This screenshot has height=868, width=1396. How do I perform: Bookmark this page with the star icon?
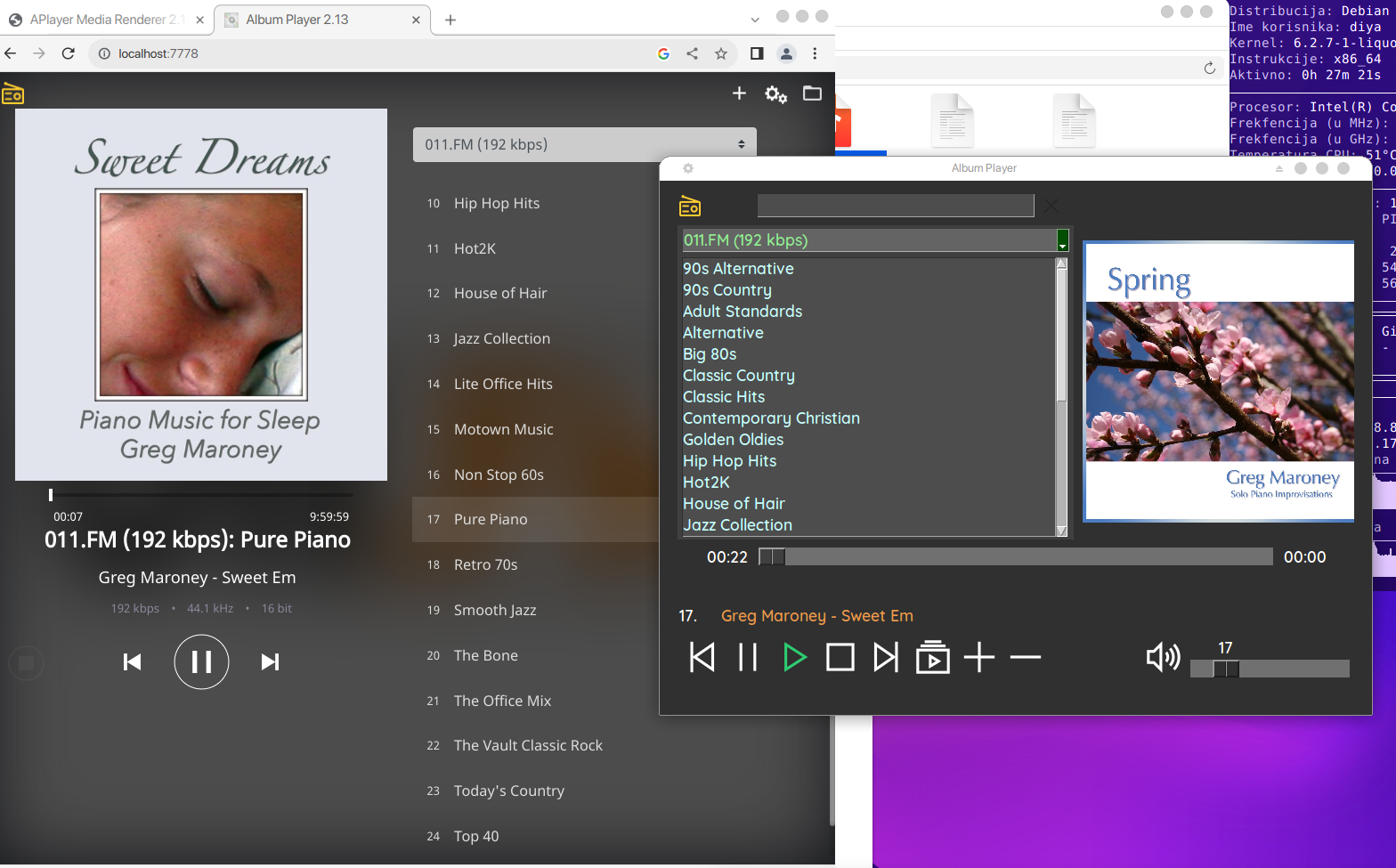tap(721, 53)
